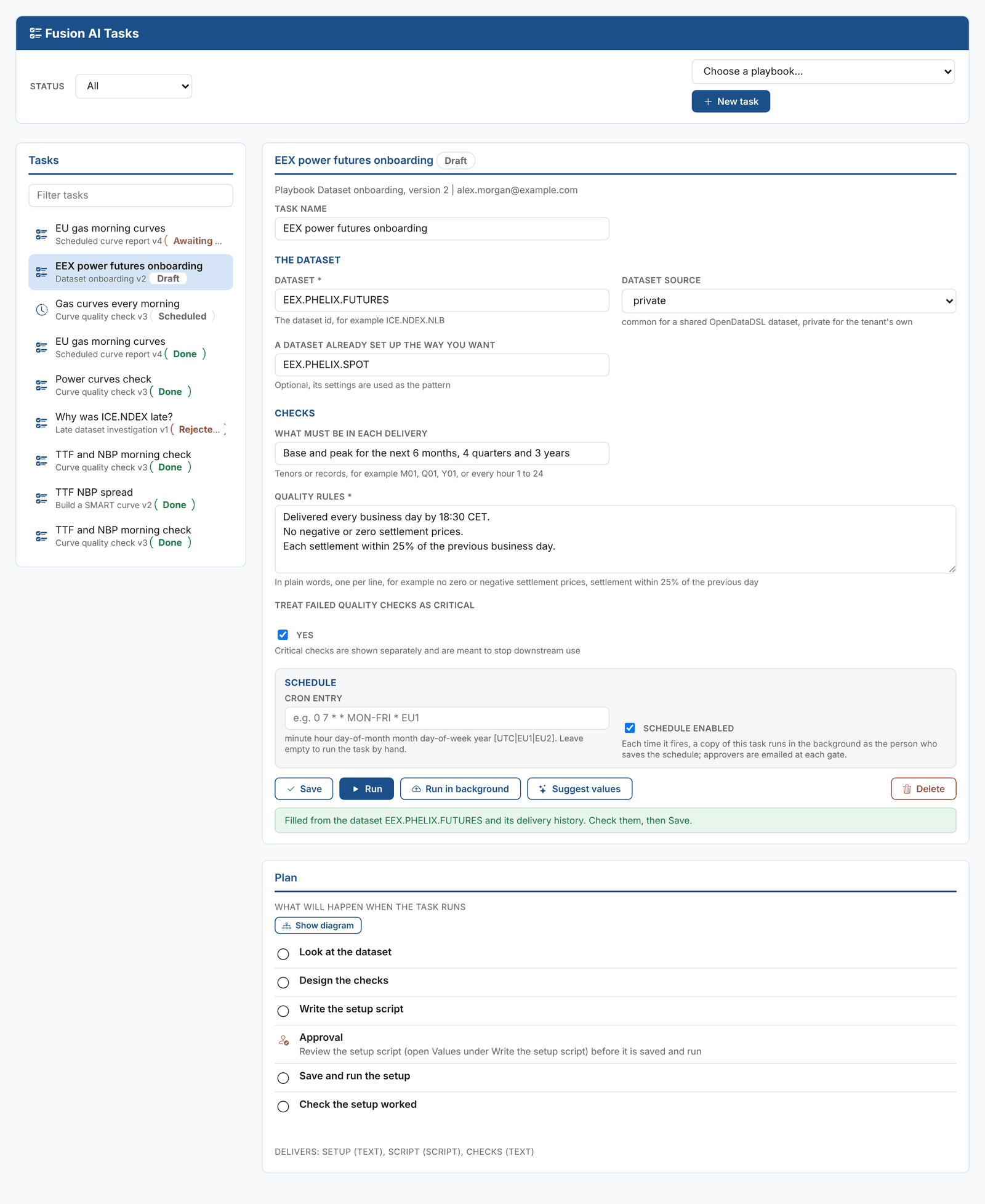The image size is (985, 1204).
Task: Open the Why was ICE.NDEX late? task
Action: click(x=131, y=423)
